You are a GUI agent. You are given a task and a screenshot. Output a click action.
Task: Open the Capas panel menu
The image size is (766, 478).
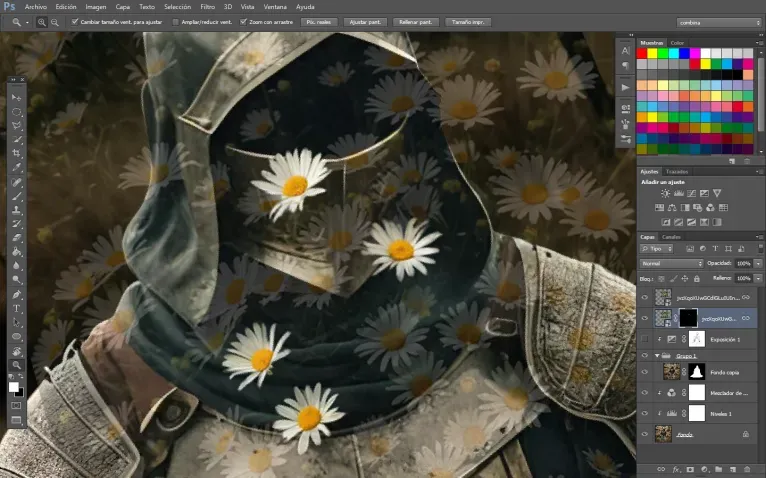click(x=759, y=237)
